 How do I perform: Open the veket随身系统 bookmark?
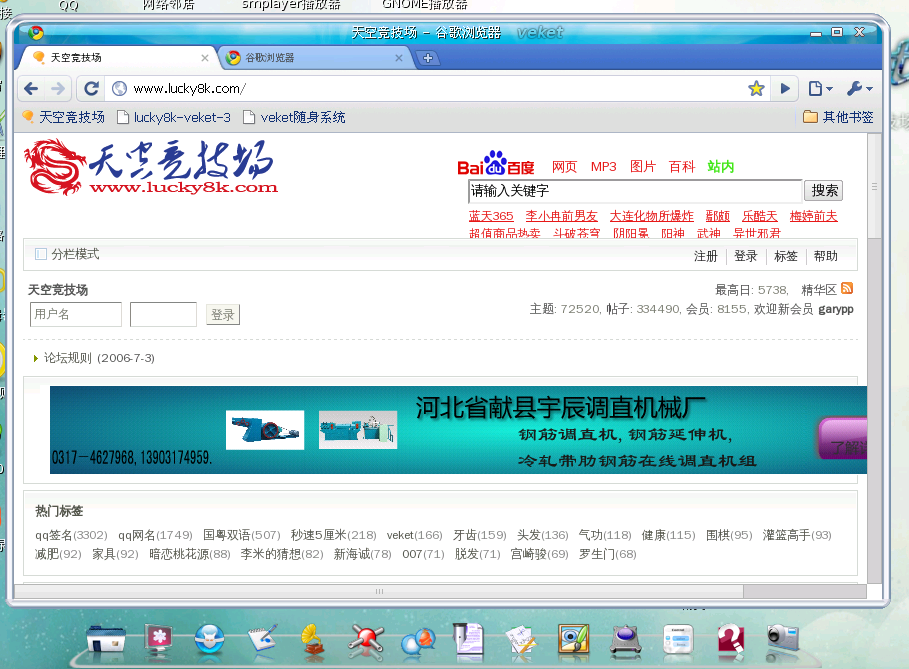(x=294, y=117)
